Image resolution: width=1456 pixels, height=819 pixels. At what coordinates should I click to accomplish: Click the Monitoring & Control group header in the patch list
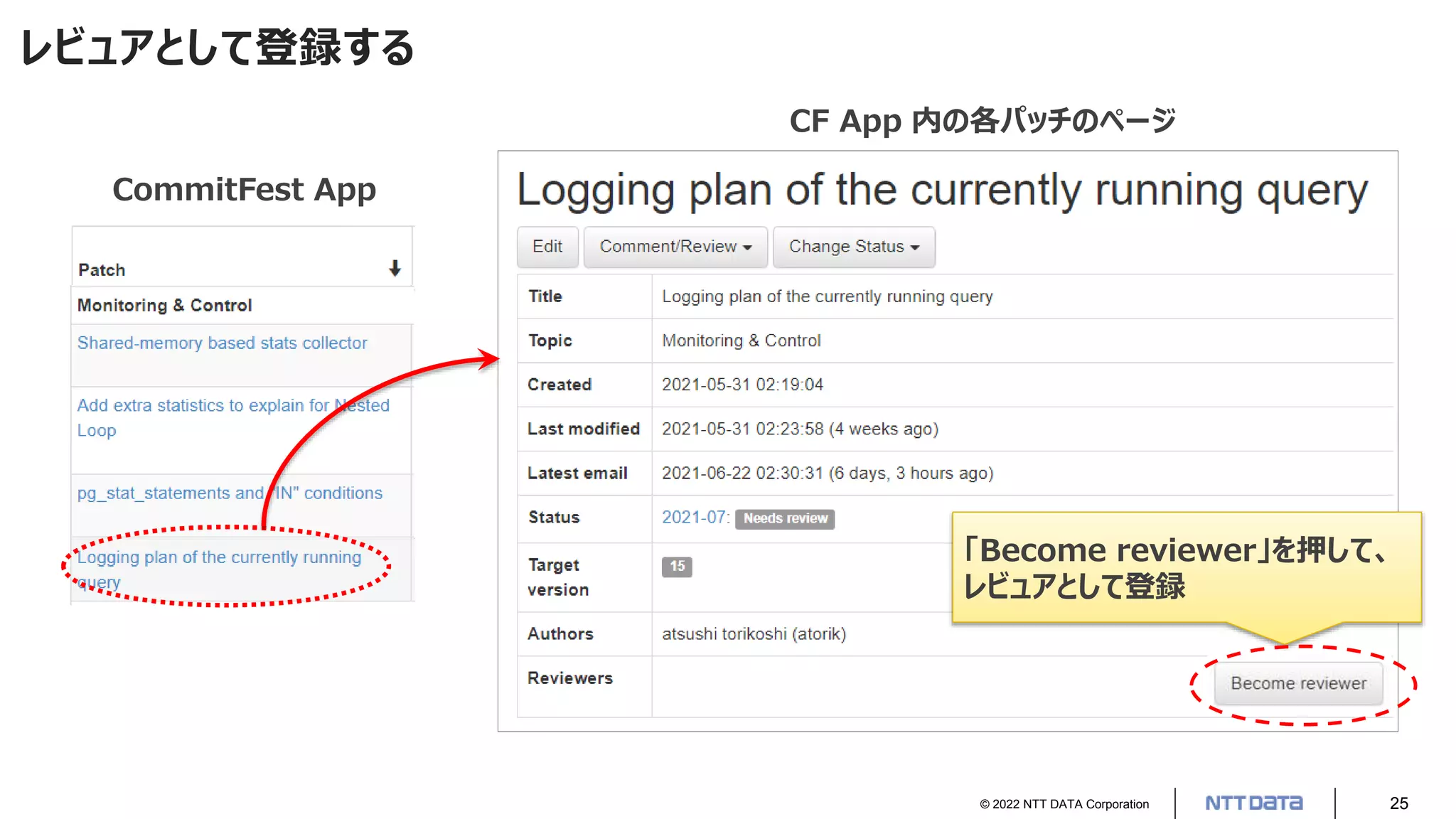point(164,305)
